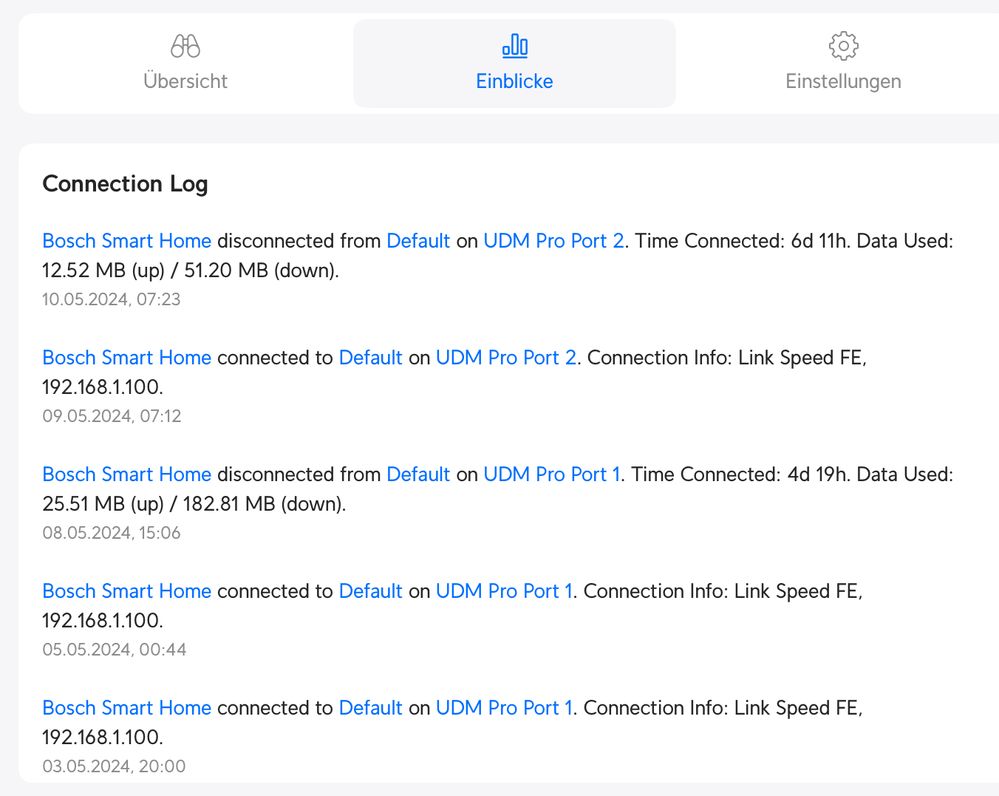This screenshot has height=796, width=999.
Task: Open Bosch Smart Home link in 10.05.2024 entry
Action: click(127, 241)
